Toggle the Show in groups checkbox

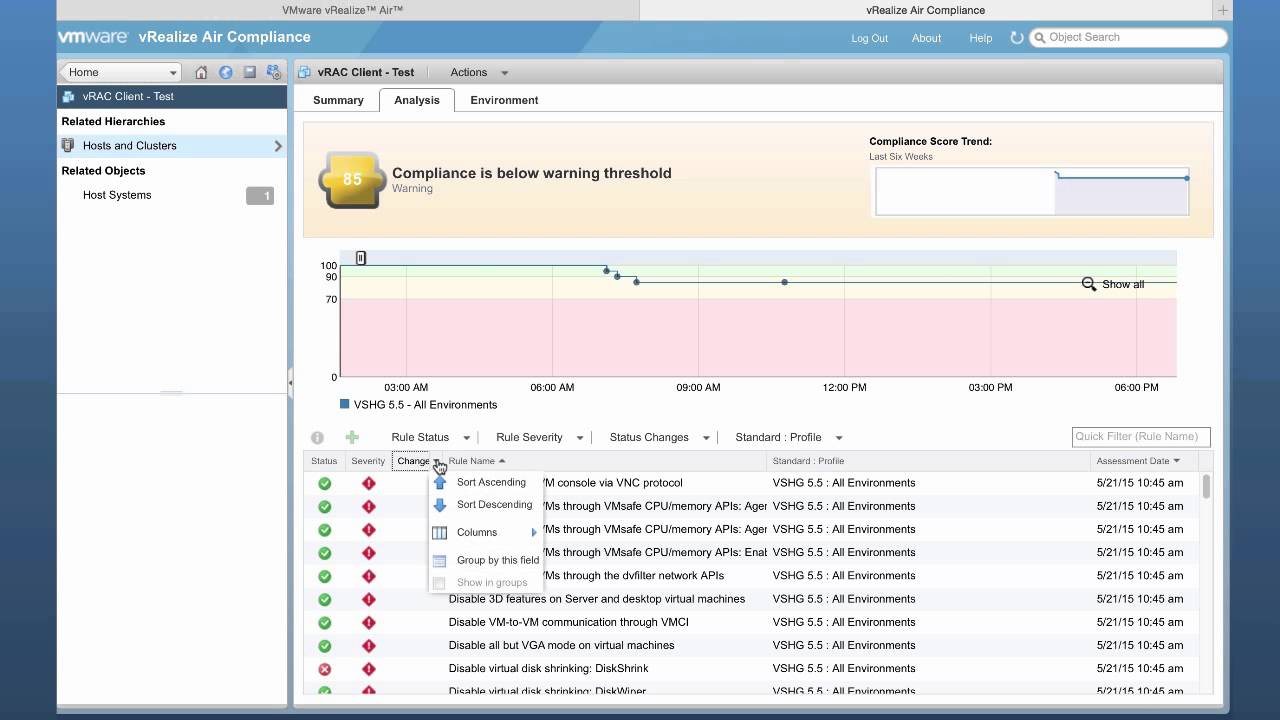tap(439, 582)
